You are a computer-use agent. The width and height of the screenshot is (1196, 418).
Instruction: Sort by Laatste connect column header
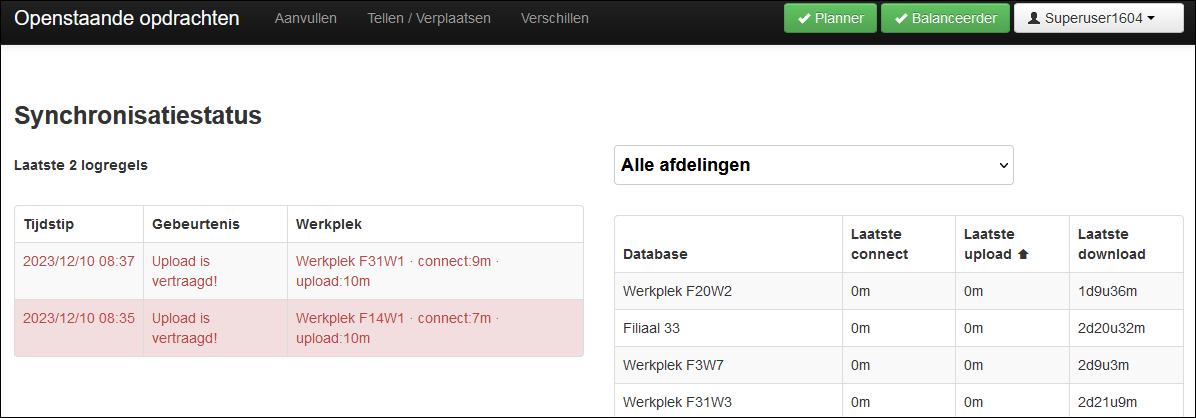point(899,244)
